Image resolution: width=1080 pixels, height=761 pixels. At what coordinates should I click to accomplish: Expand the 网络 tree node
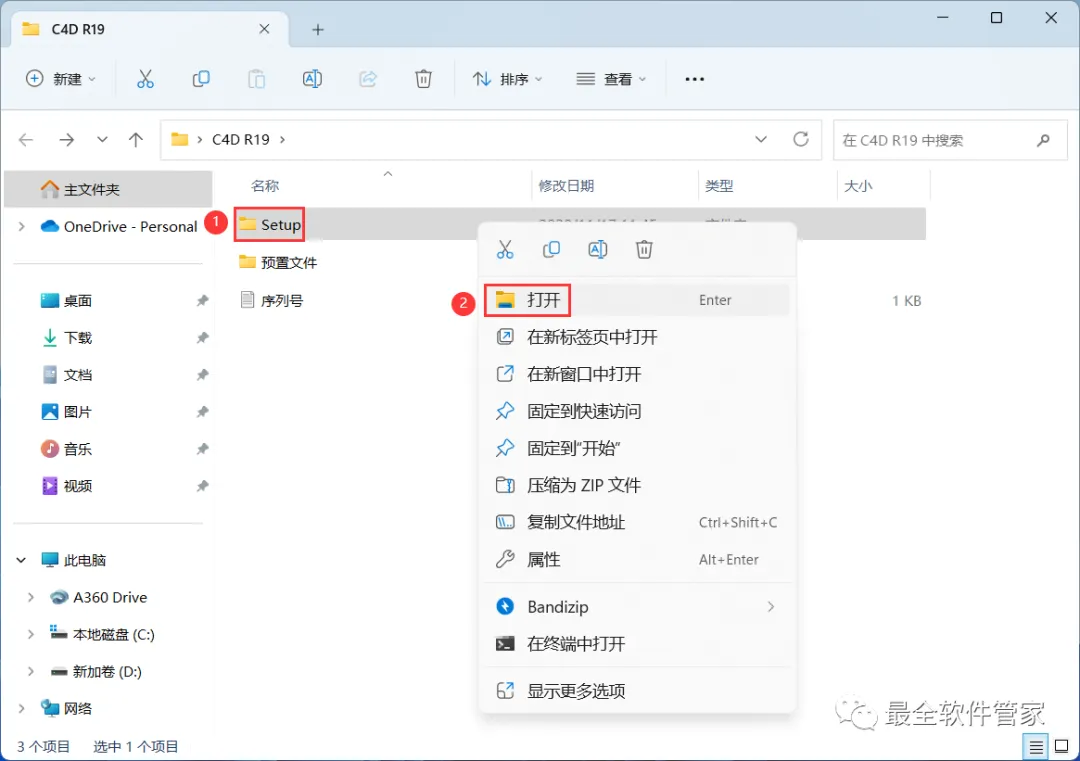coord(21,709)
